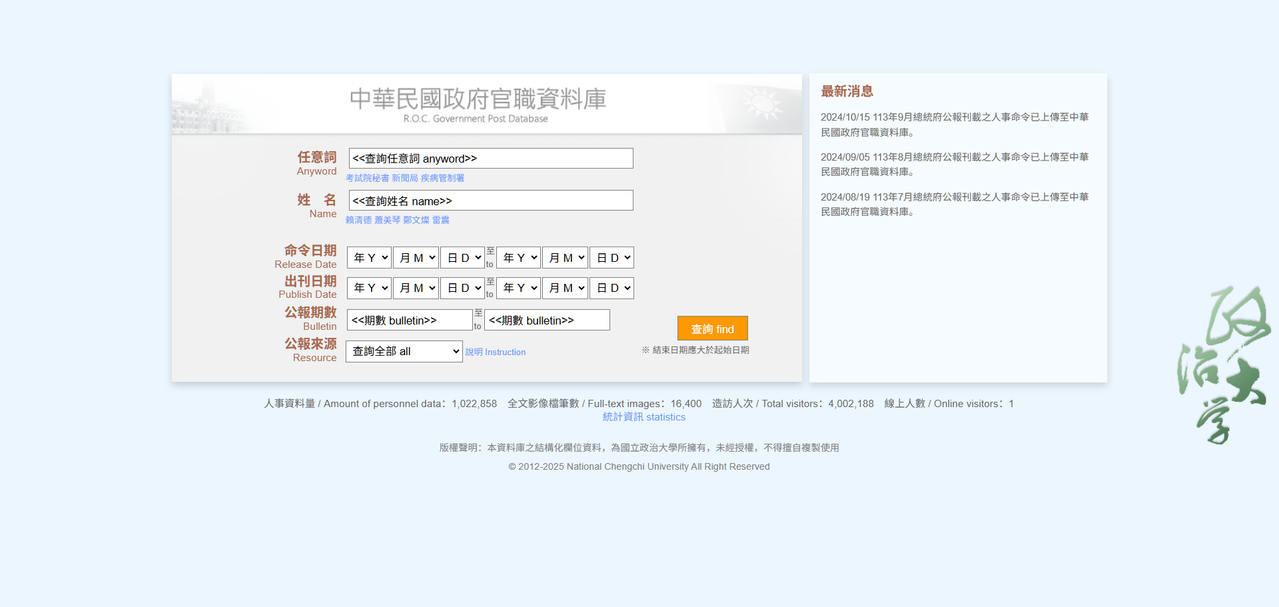The height and width of the screenshot is (607, 1279).
Task: Open Publish Date end day dropdown
Action: [x=612, y=288]
